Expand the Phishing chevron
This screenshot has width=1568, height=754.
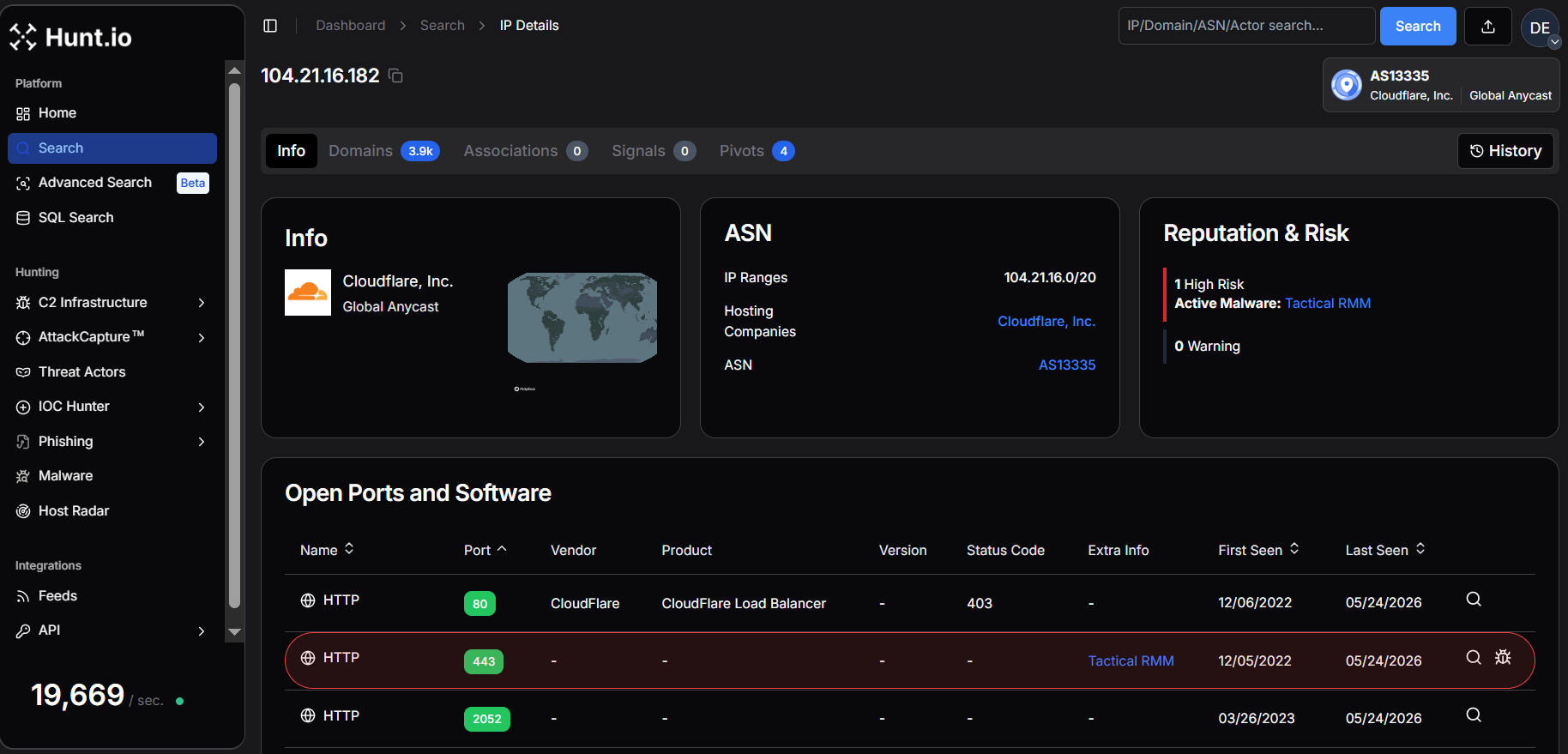click(x=202, y=442)
